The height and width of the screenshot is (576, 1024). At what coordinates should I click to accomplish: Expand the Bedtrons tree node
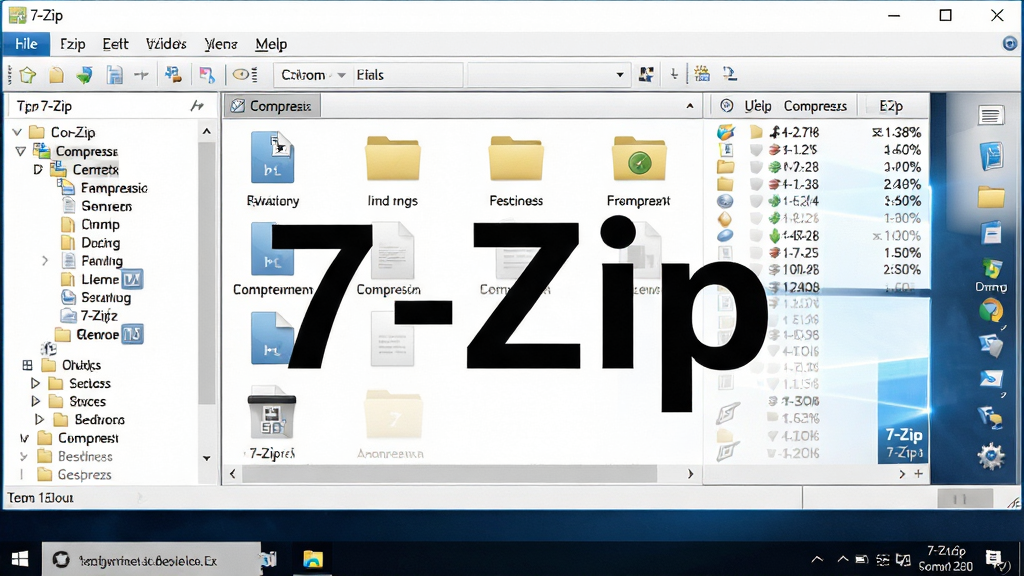point(39,420)
